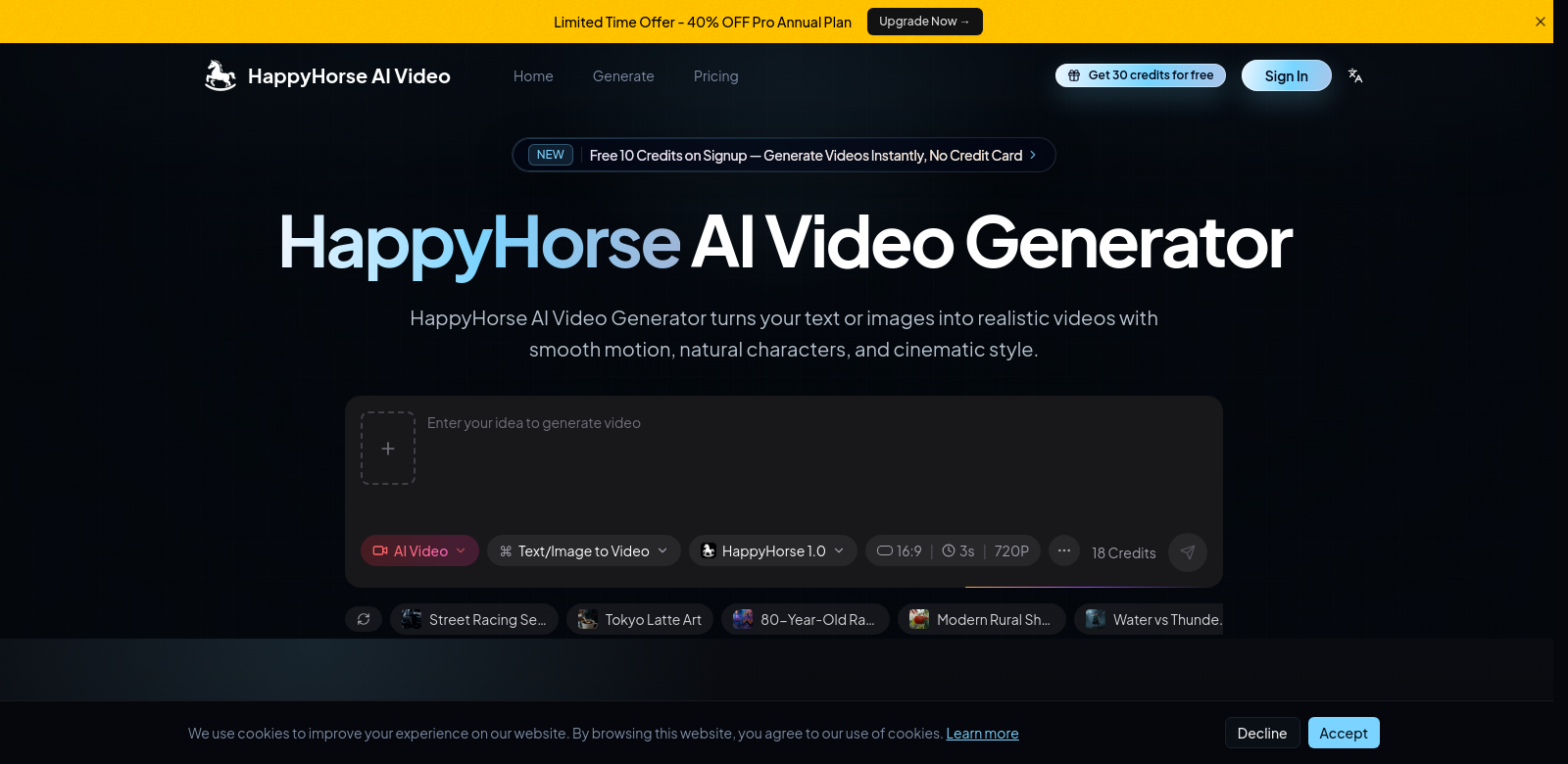
Task: Accept the cookies notice
Action: coord(1344,733)
